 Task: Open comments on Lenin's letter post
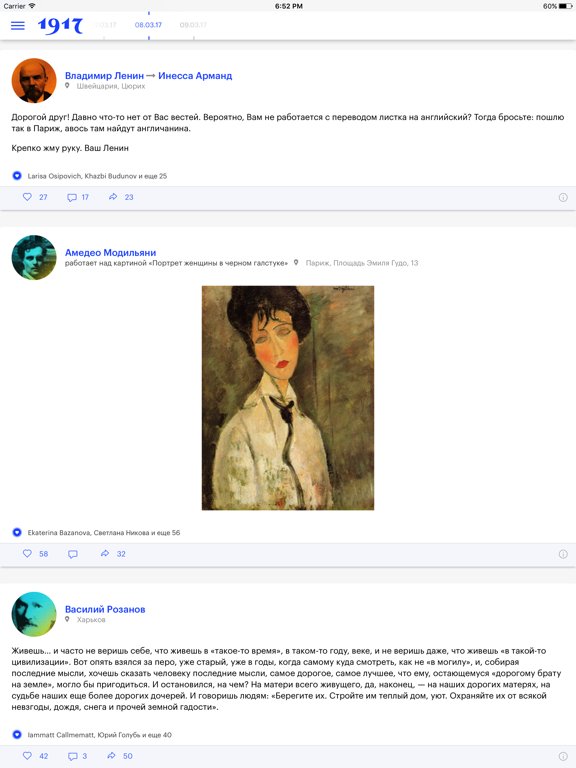[72, 197]
